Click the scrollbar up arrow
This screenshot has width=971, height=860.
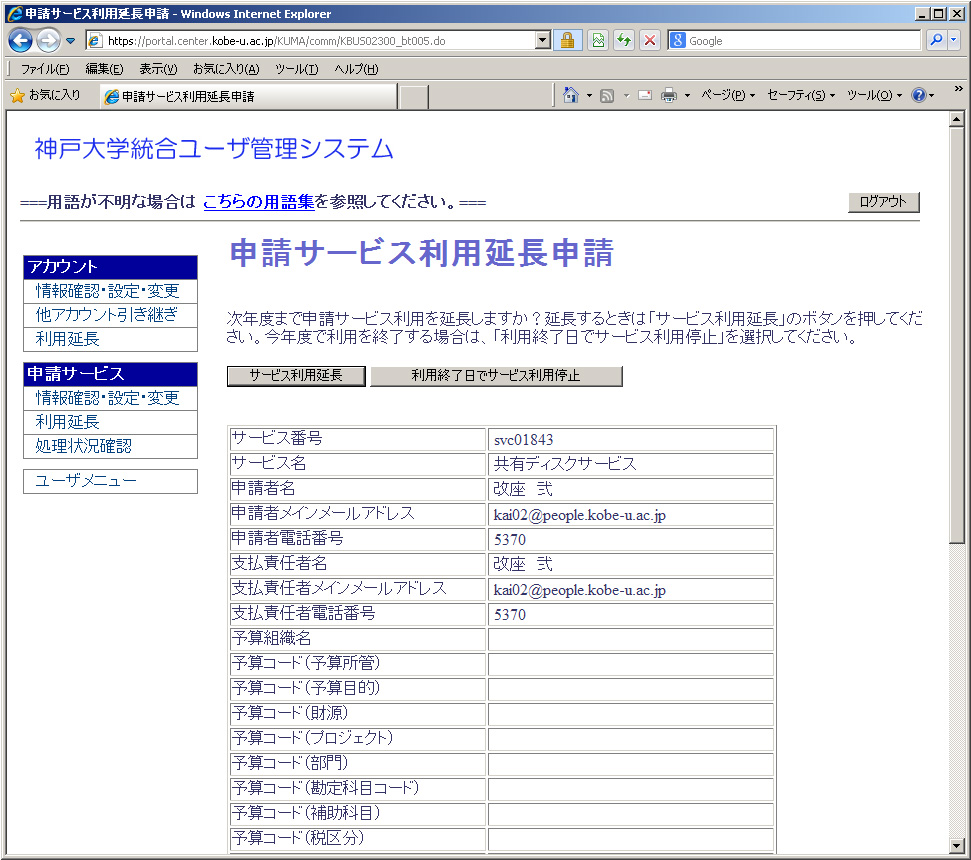[x=957, y=119]
